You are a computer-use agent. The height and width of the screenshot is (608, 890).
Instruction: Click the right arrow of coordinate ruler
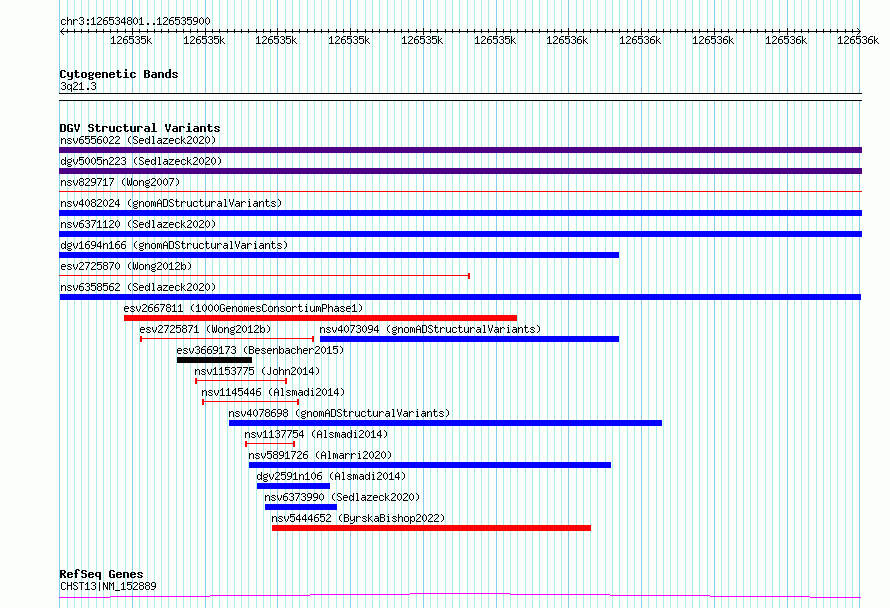pos(858,31)
